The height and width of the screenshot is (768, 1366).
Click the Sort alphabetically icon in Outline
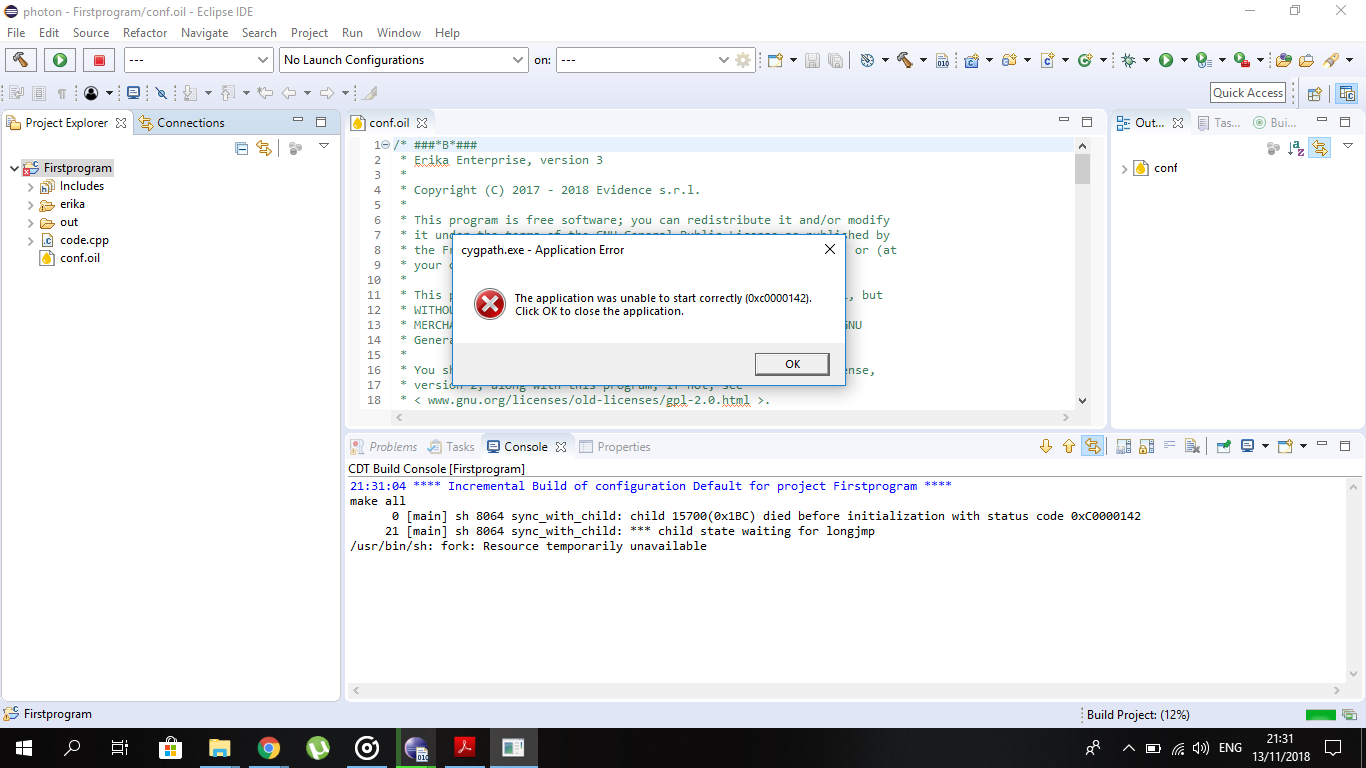(1296, 148)
